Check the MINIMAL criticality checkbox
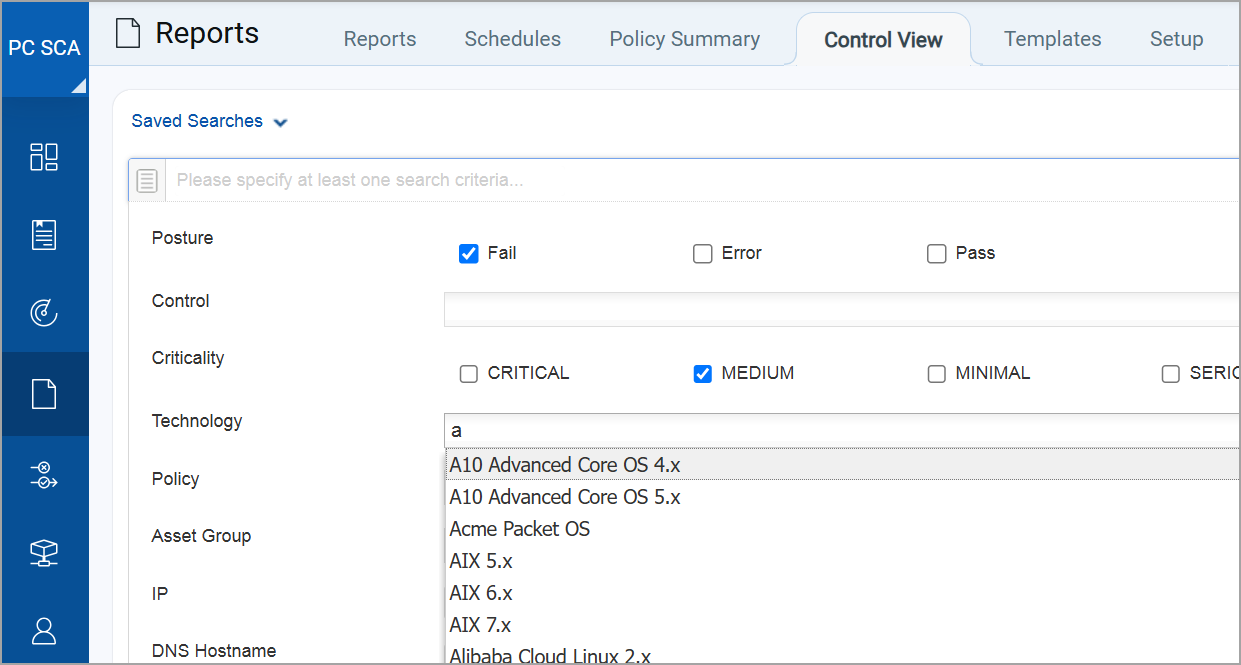 (x=936, y=374)
